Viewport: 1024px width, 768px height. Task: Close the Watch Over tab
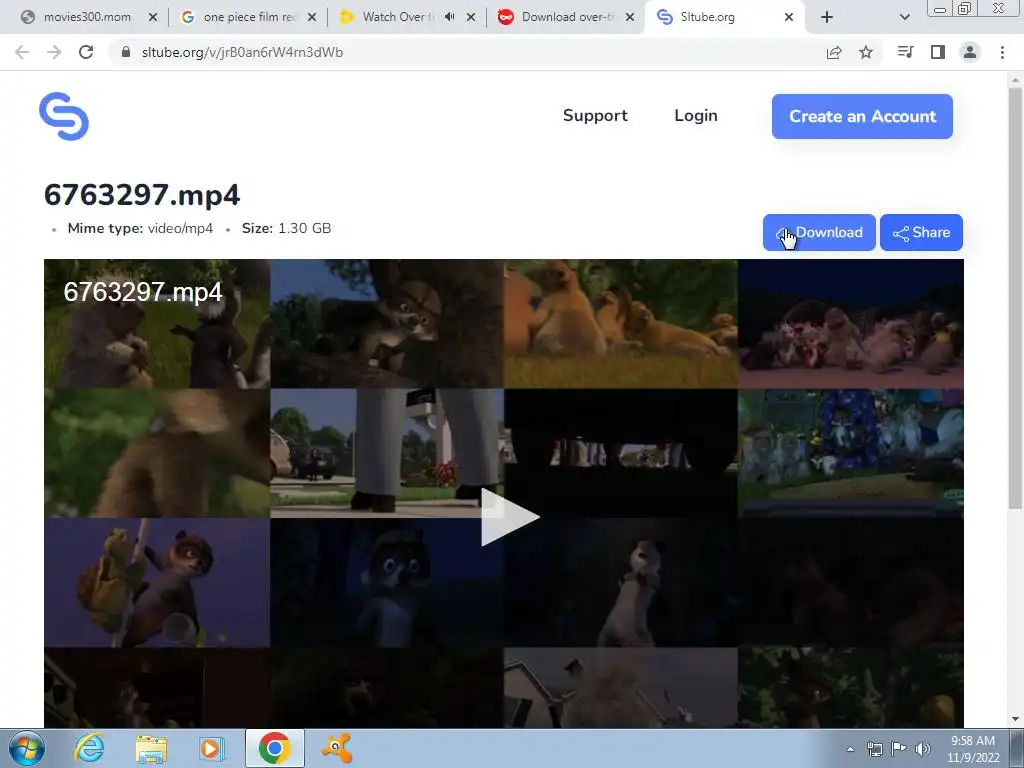point(471,17)
